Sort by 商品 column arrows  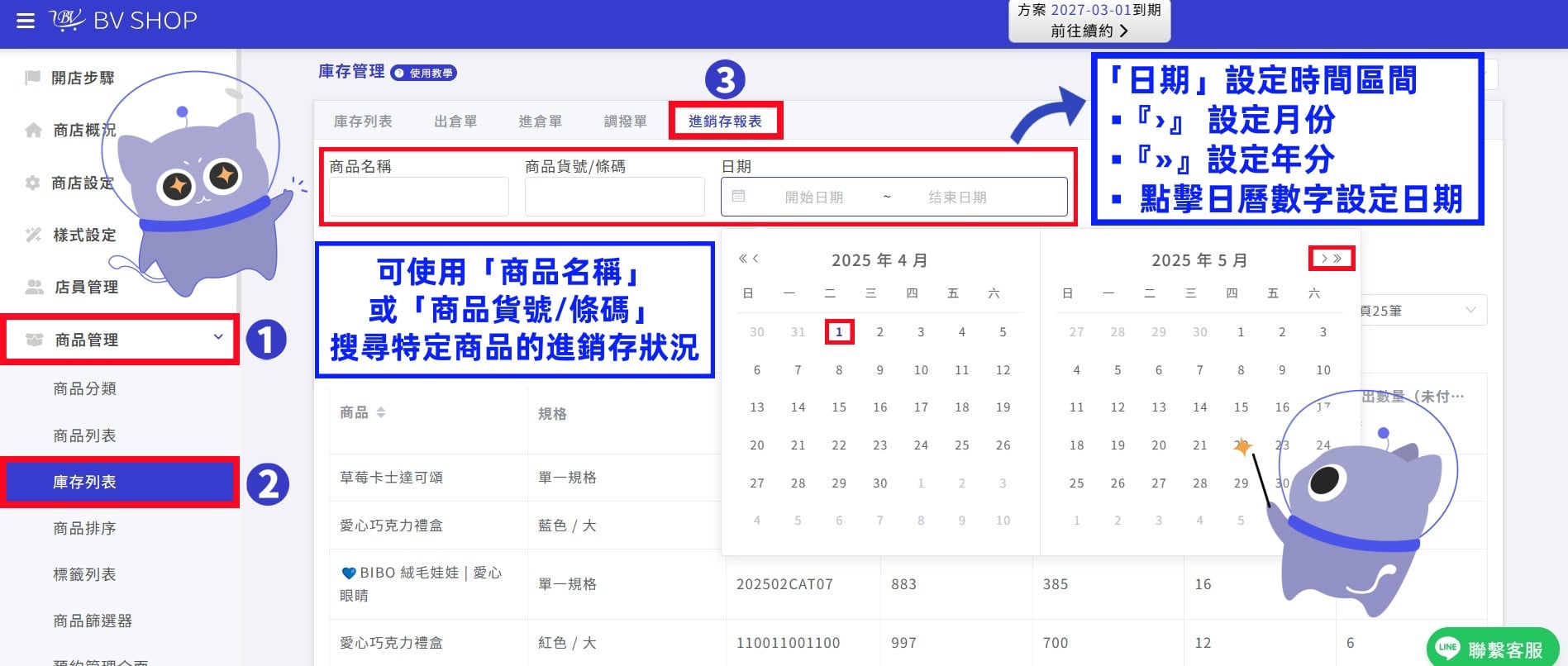pos(381,412)
